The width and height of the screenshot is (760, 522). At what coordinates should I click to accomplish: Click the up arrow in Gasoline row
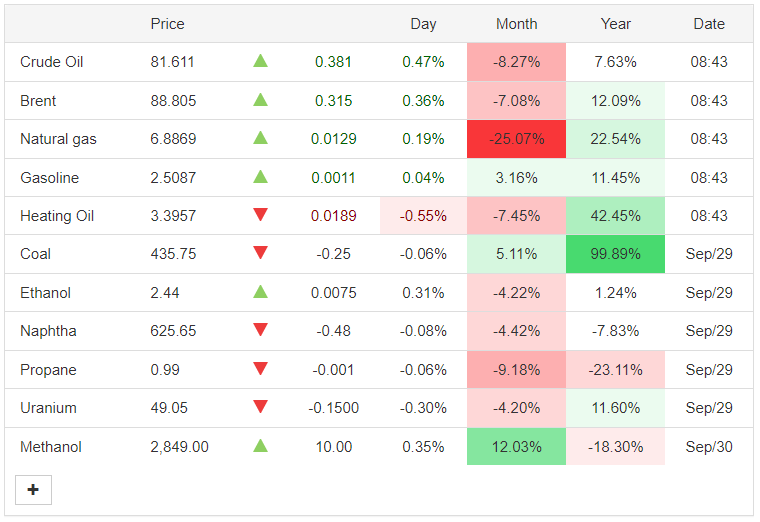click(x=260, y=177)
